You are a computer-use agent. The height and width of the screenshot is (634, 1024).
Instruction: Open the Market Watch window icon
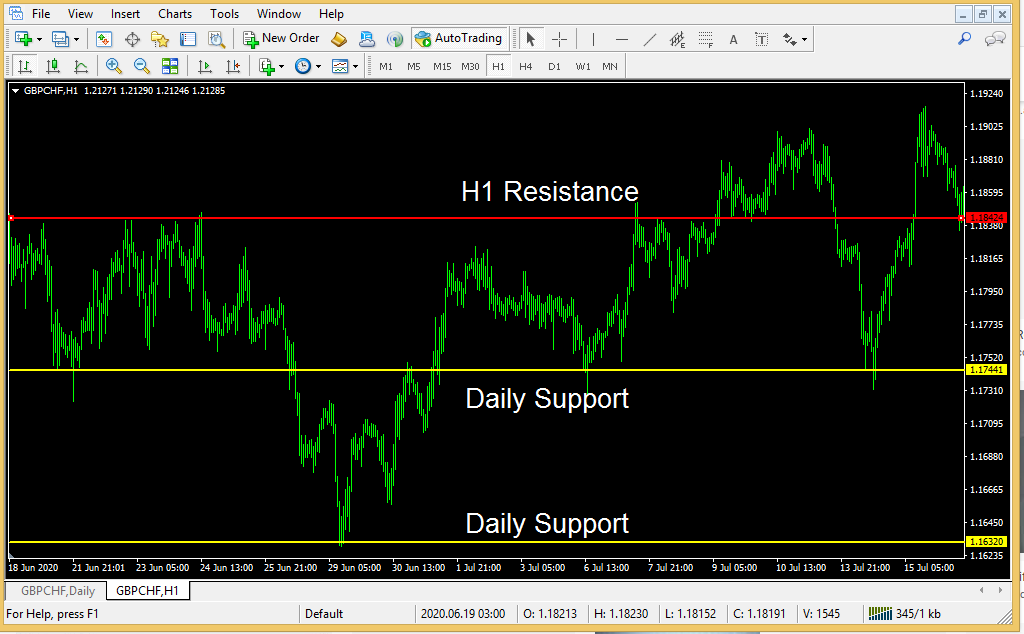[104, 39]
